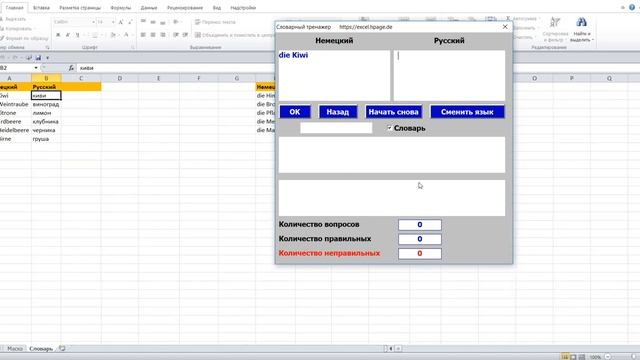
Task: Open the Find and Select dropdown arrow
Action: point(592,40)
